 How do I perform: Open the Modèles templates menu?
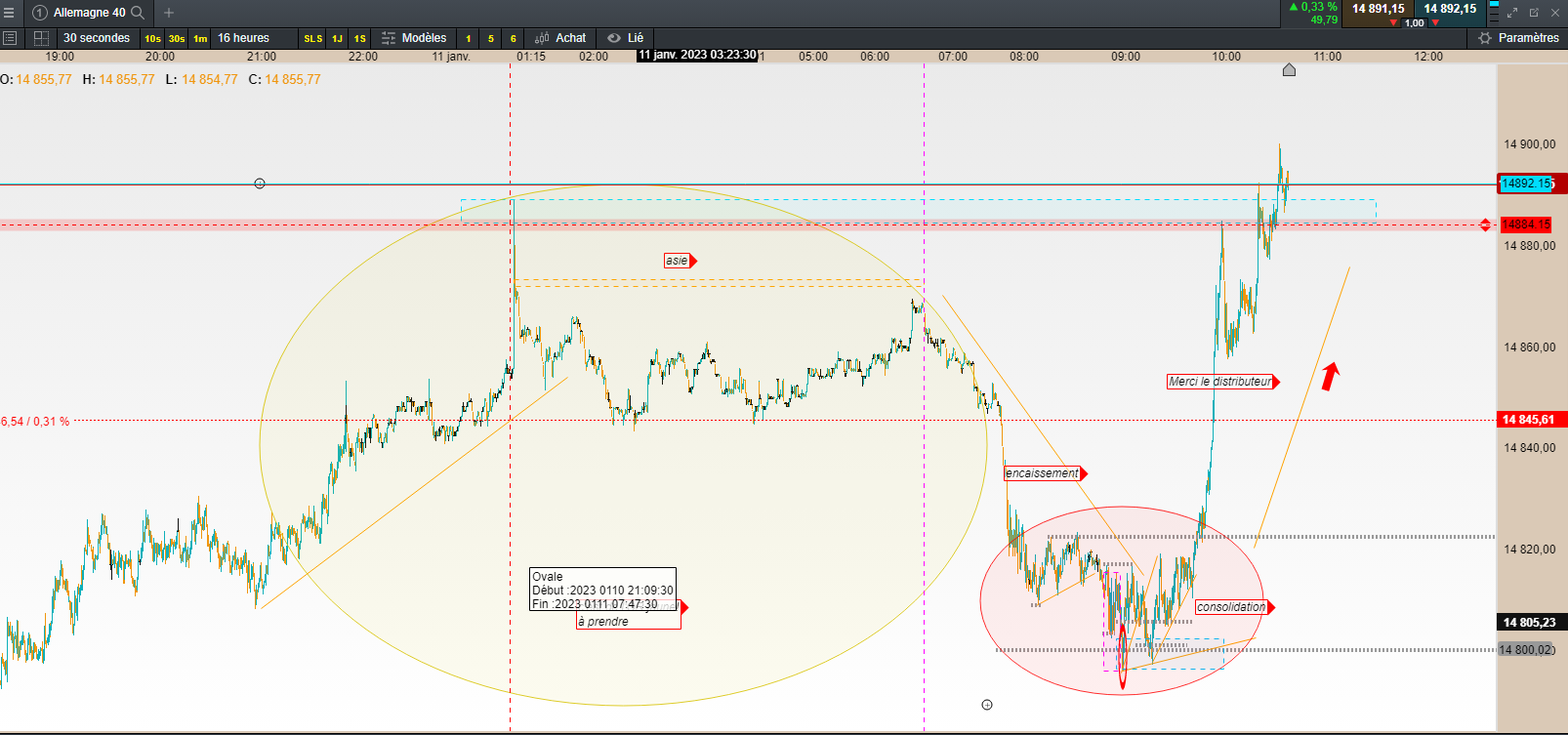(x=414, y=38)
